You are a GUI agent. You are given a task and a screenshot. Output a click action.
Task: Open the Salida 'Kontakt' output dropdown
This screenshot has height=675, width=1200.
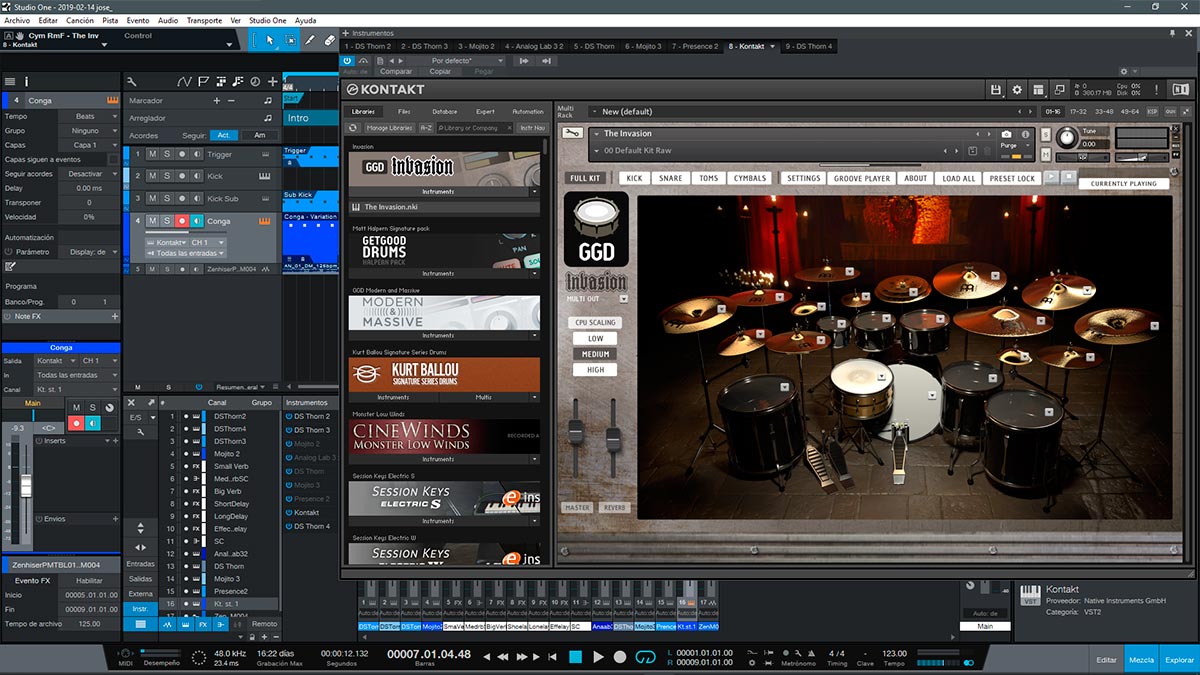(56, 360)
